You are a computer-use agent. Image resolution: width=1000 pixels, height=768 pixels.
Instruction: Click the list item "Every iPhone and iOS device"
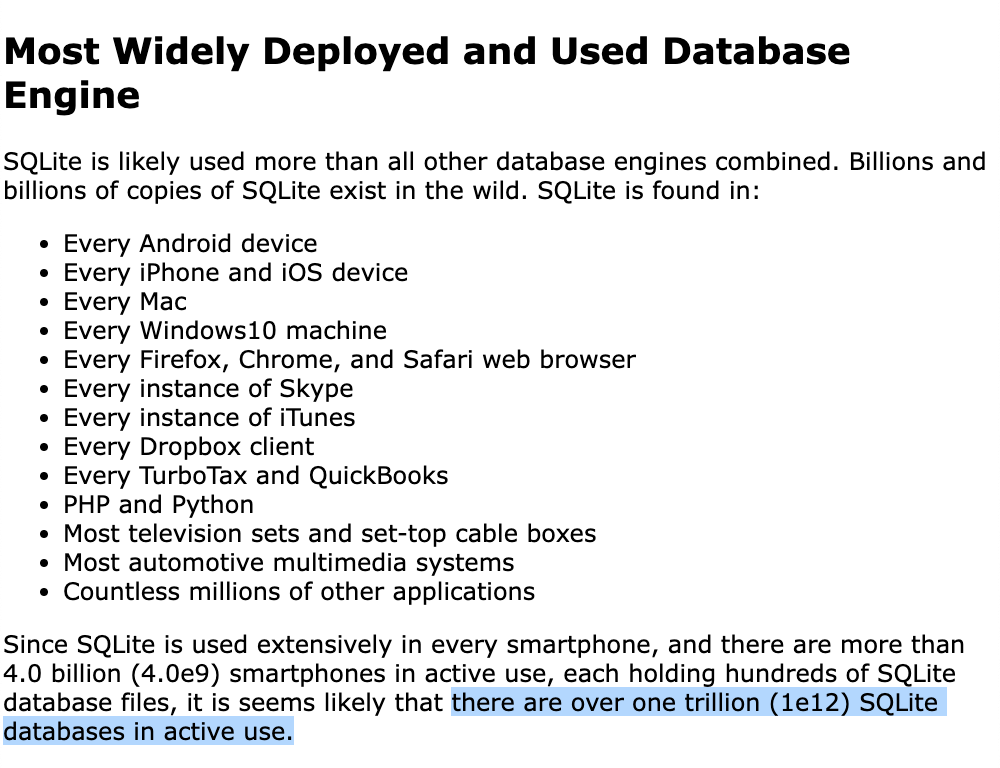point(235,273)
